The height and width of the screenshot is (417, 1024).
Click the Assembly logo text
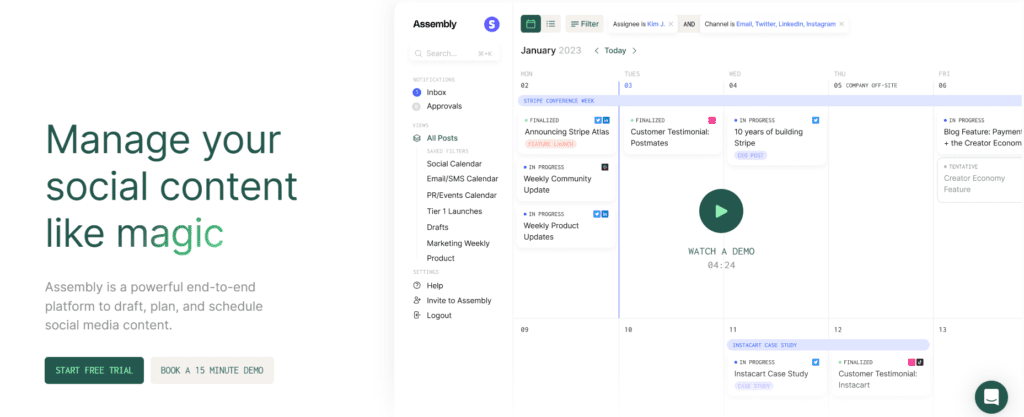click(x=435, y=24)
